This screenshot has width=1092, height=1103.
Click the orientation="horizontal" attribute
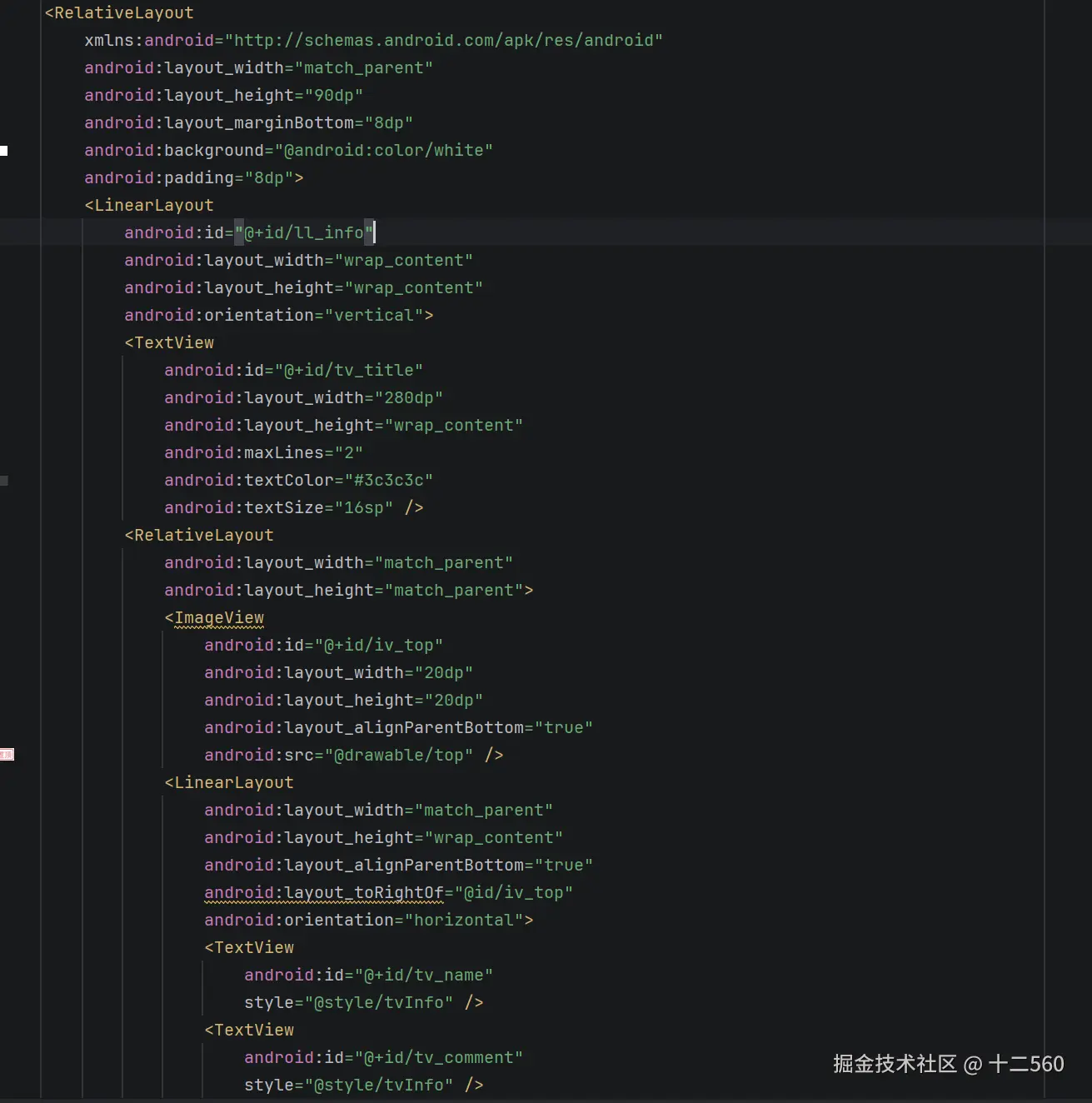368,920
